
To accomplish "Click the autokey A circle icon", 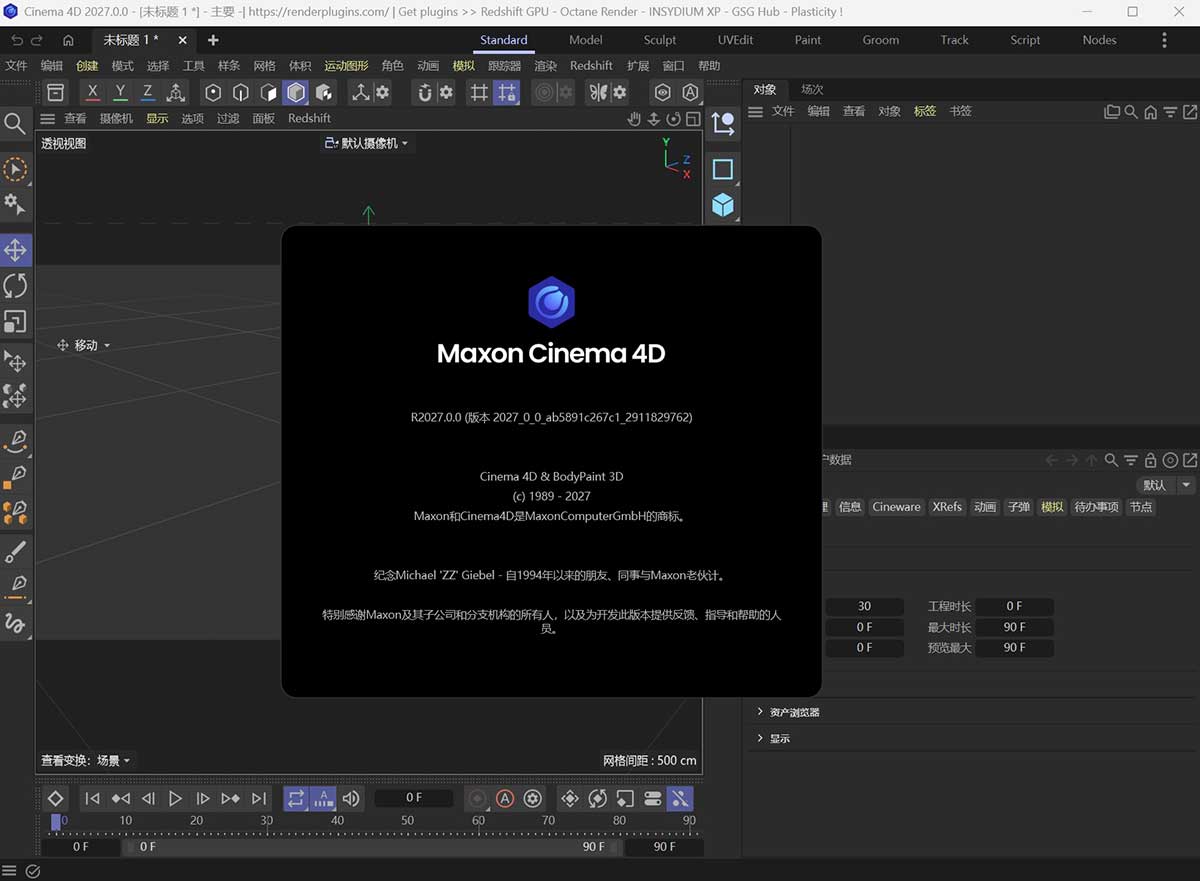I will click(505, 798).
